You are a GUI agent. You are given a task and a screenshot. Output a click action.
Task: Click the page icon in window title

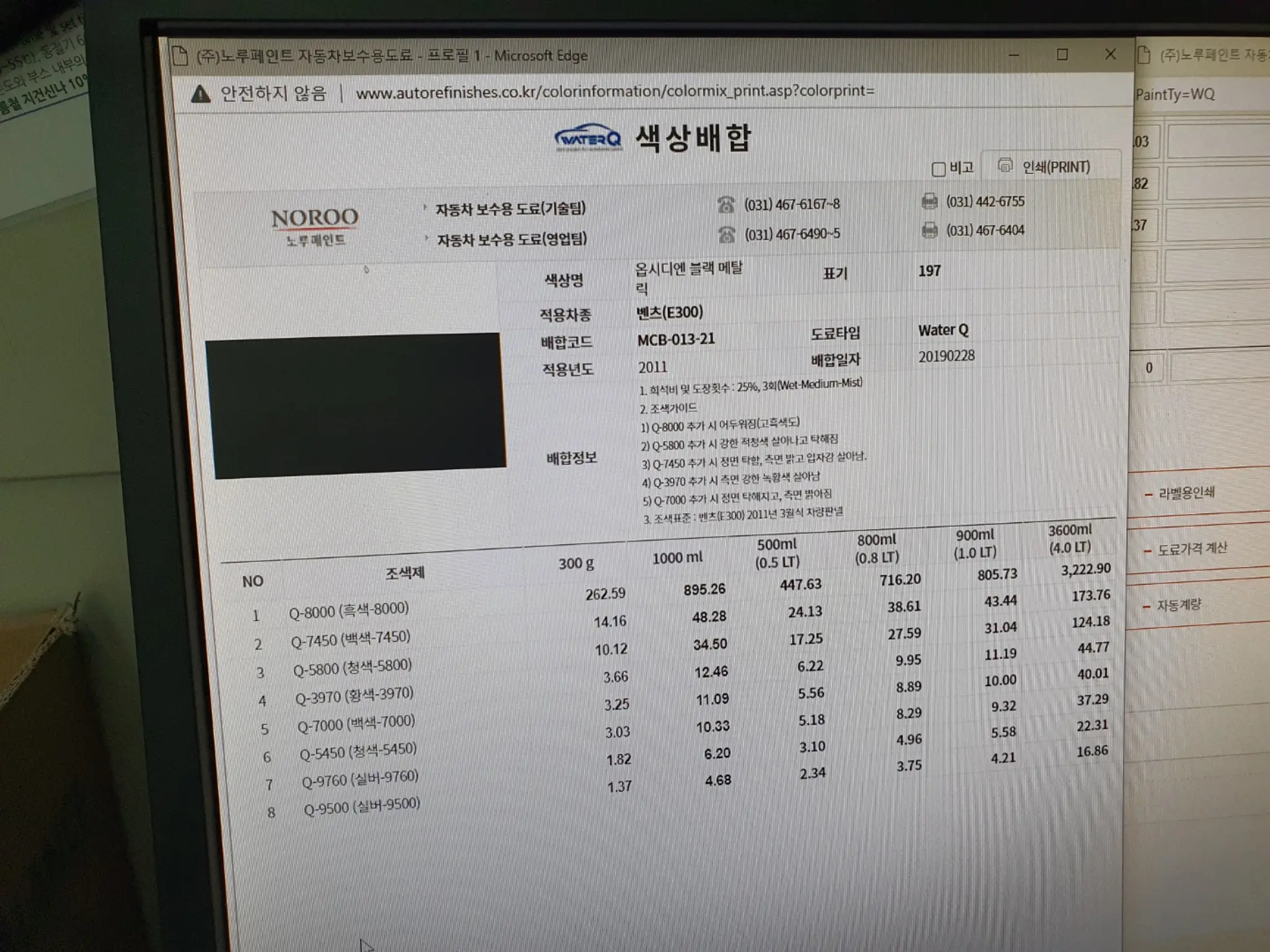pos(180,56)
